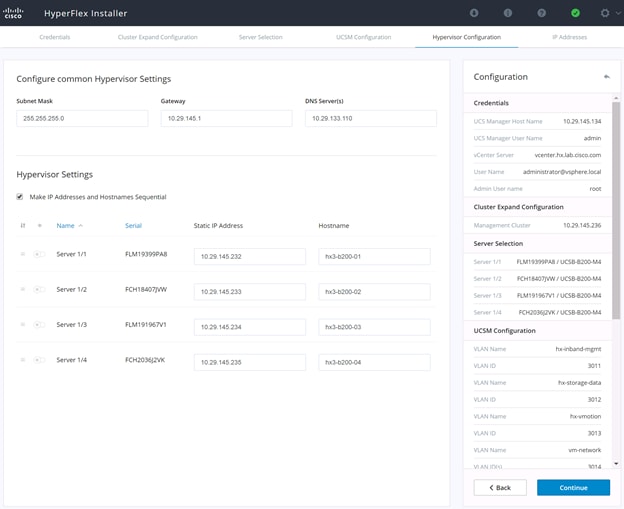The height and width of the screenshot is (509, 624).
Task: Go to the Cluster Expand Configuration tab
Action: pos(158,37)
